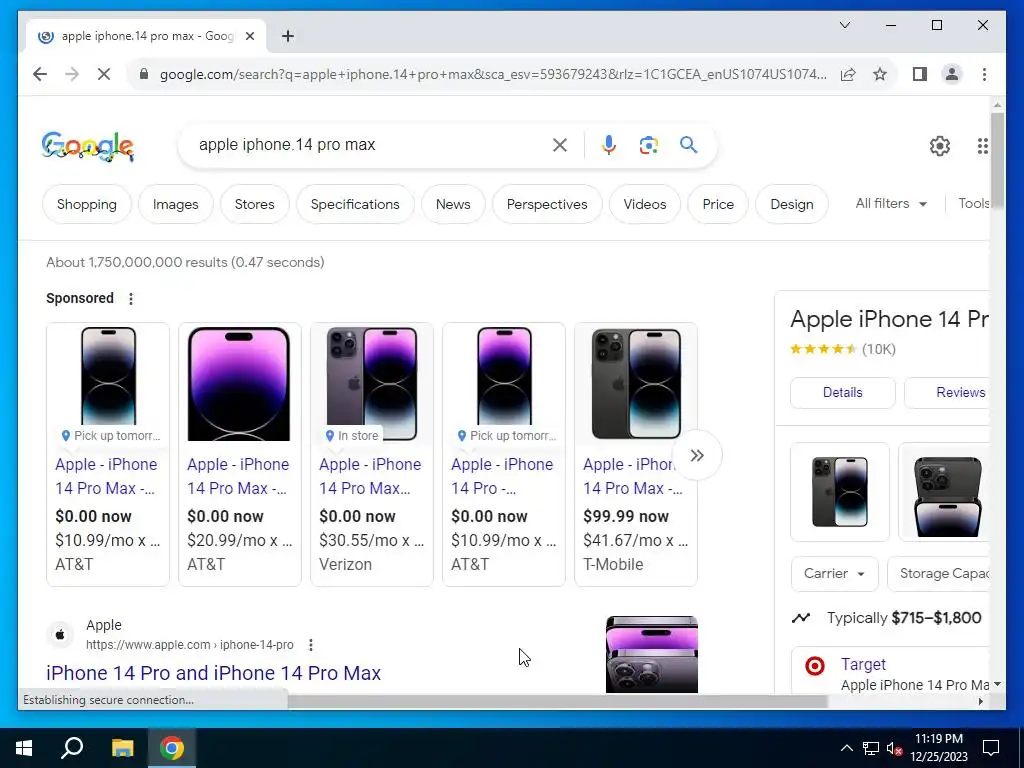This screenshot has width=1024, height=768.
Task: Open the Chrome side panel
Action: pos(920,74)
